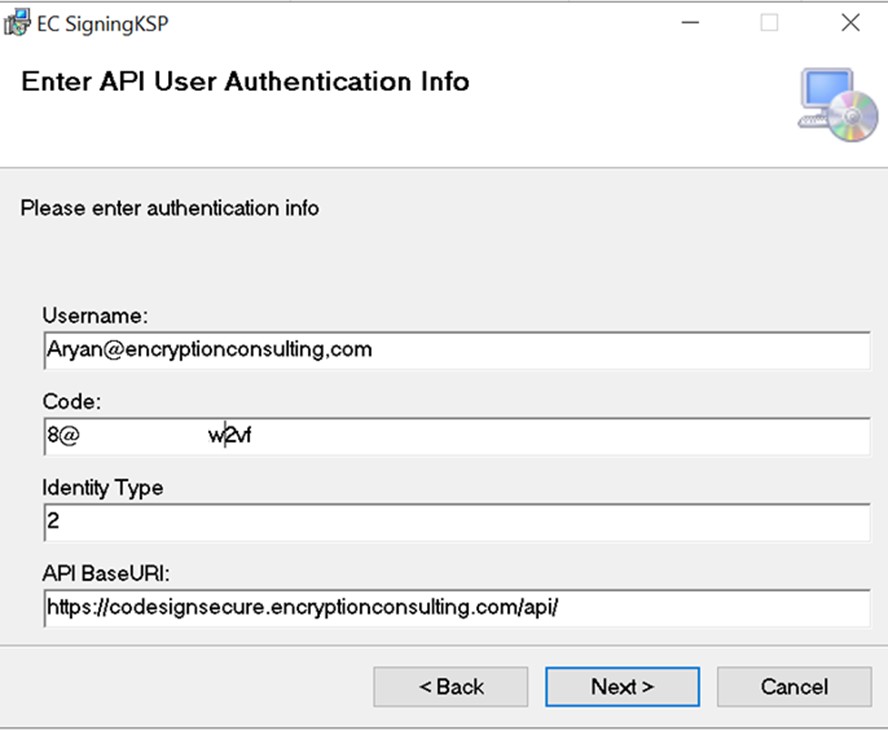Click the API BaseURI text box
Screen dimensions: 888x731
pos(457,608)
